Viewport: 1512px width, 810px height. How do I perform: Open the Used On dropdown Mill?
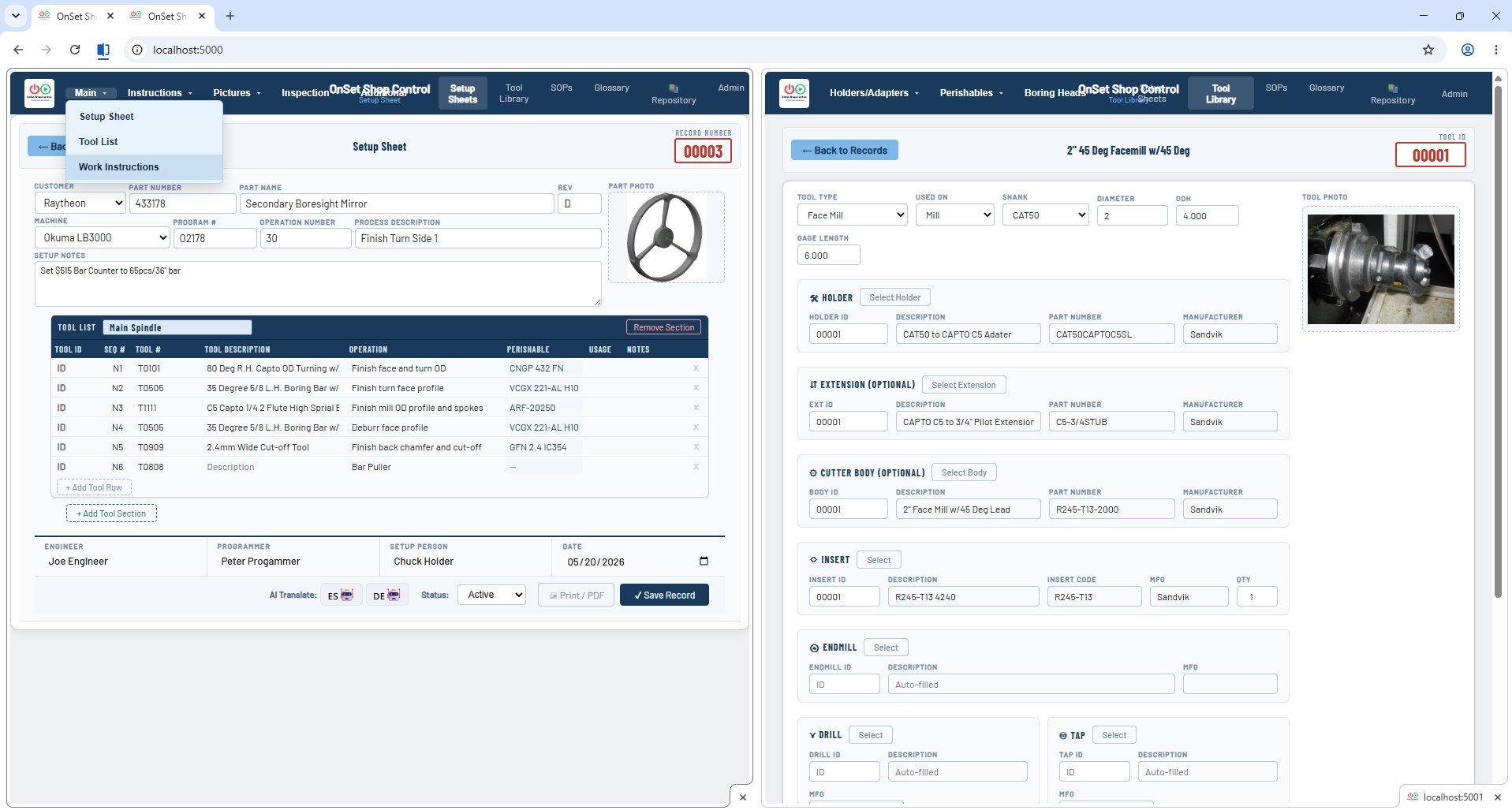954,215
